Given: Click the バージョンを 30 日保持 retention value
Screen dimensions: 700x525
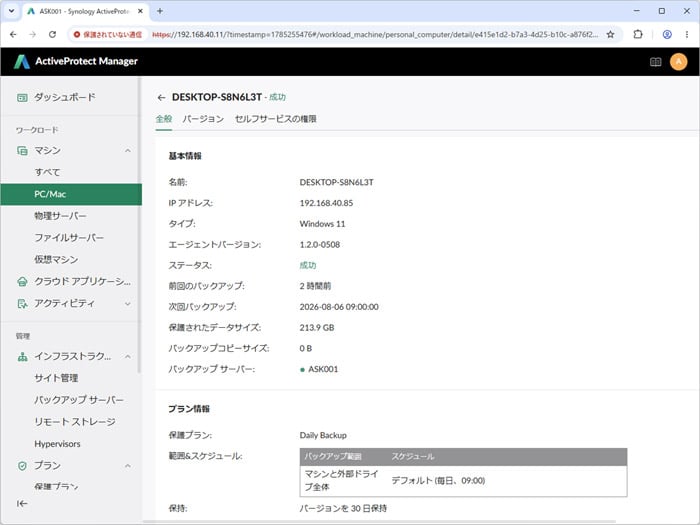Looking at the screenshot, I should [x=343, y=508].
